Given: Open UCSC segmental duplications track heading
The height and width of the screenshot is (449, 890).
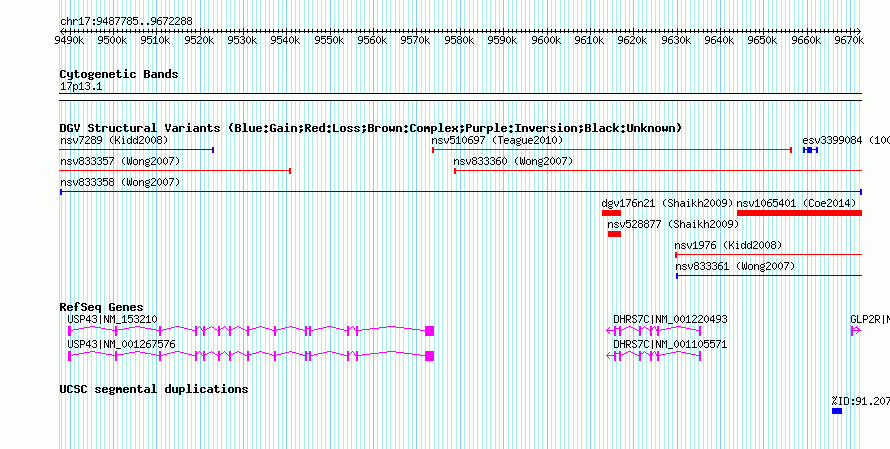Looking at the screenshot, I should pos(154,389).
